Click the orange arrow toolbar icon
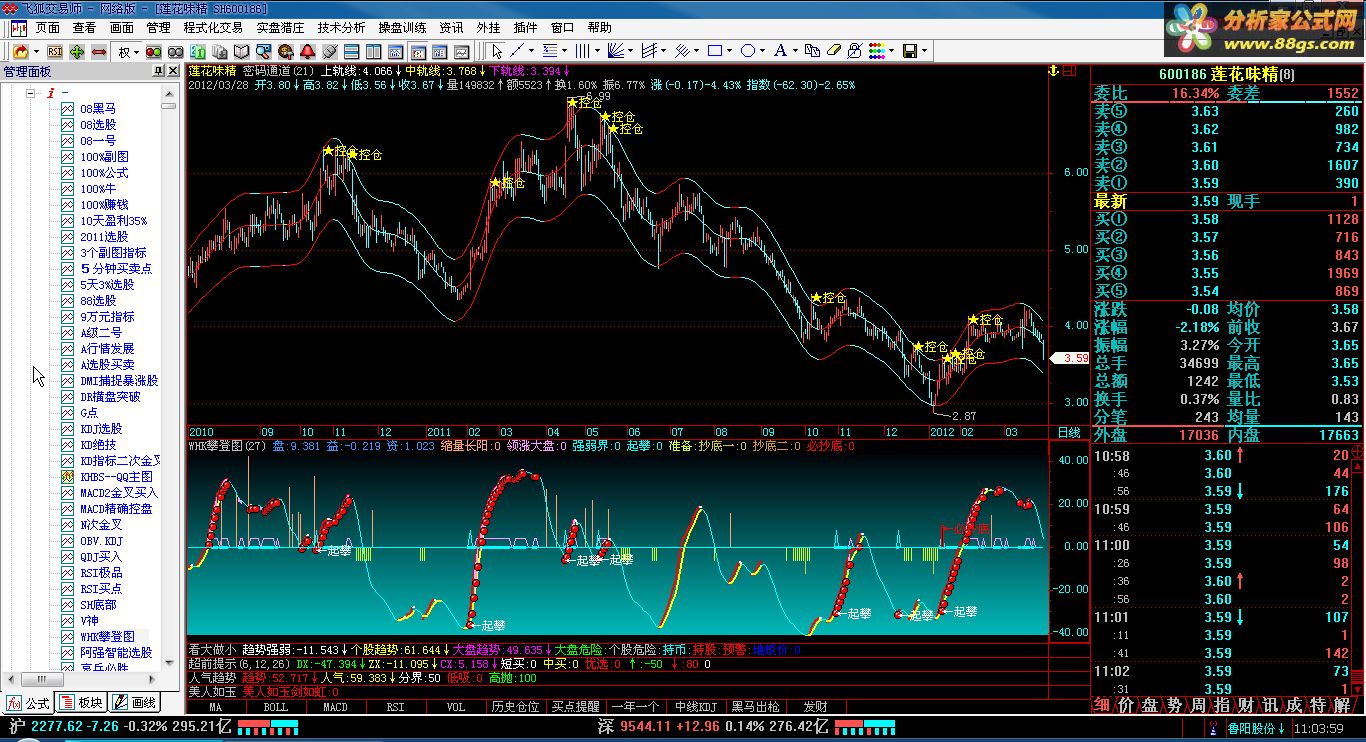The width and height of the screenshot is (1366, 742). 20,51
